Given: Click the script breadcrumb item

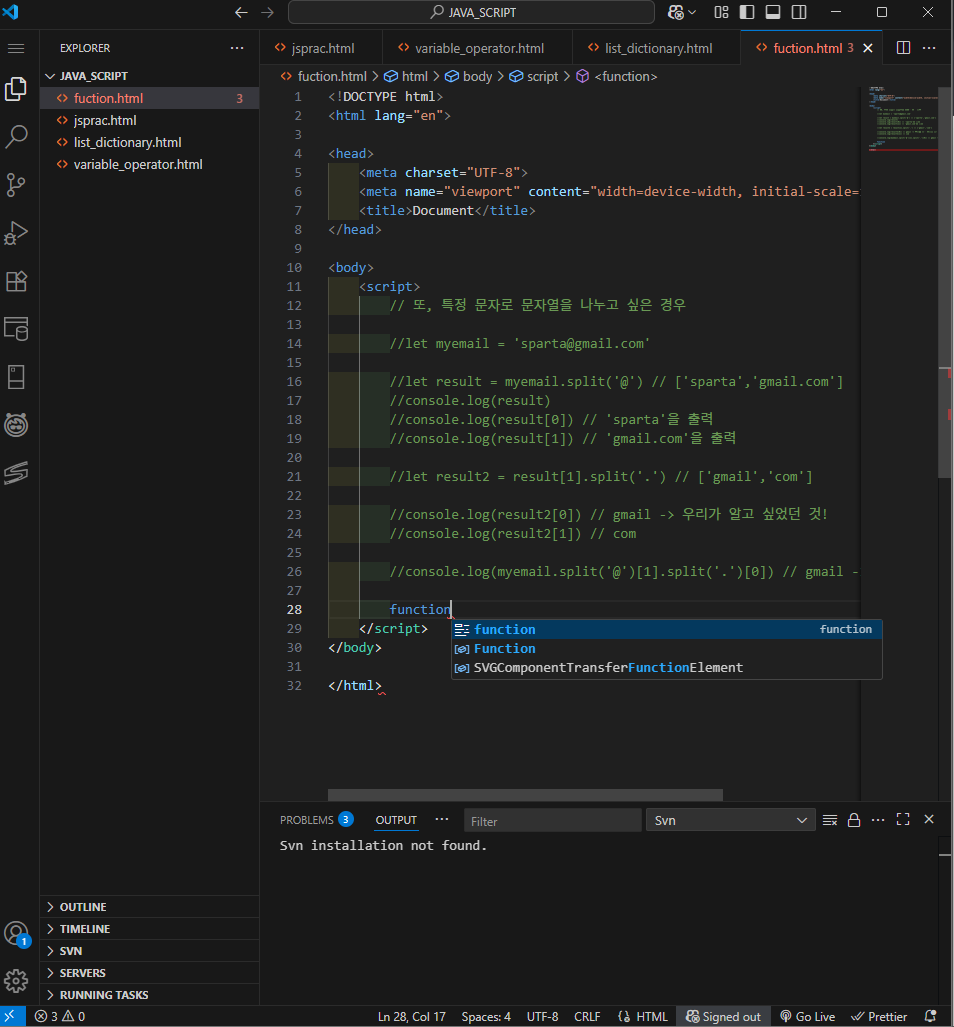Looking at the screenshot, I should click(534, 77).
